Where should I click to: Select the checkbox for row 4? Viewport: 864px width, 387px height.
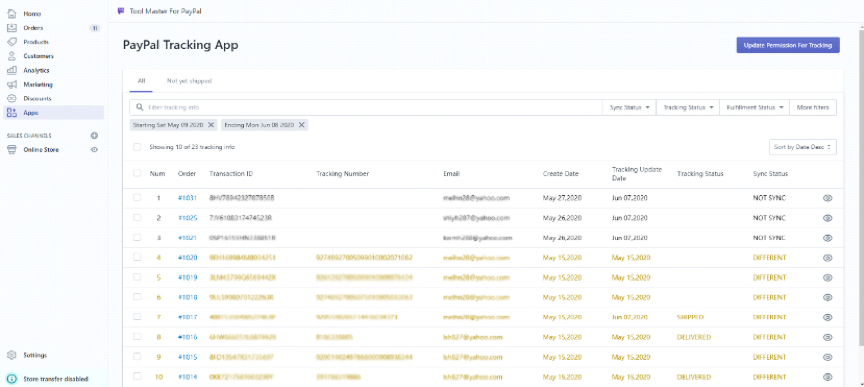click(137, 257)
